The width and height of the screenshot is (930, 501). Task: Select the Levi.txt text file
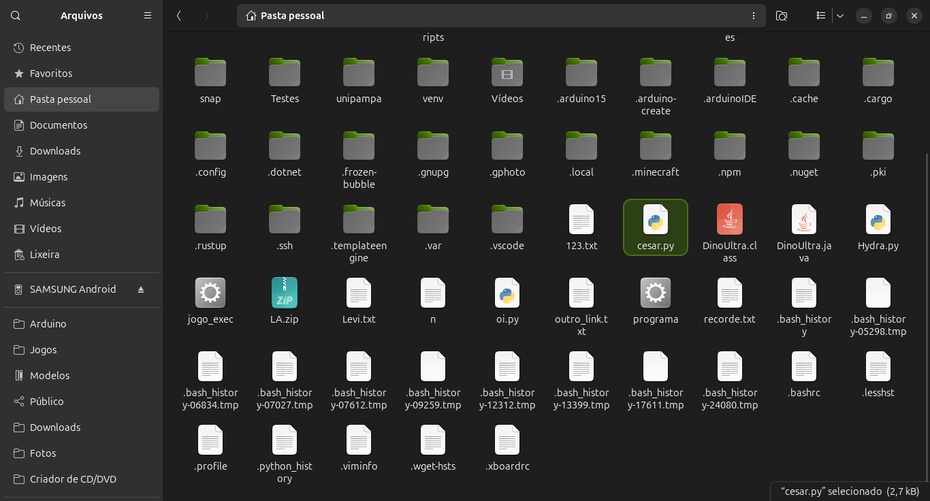tap(359, 301)
